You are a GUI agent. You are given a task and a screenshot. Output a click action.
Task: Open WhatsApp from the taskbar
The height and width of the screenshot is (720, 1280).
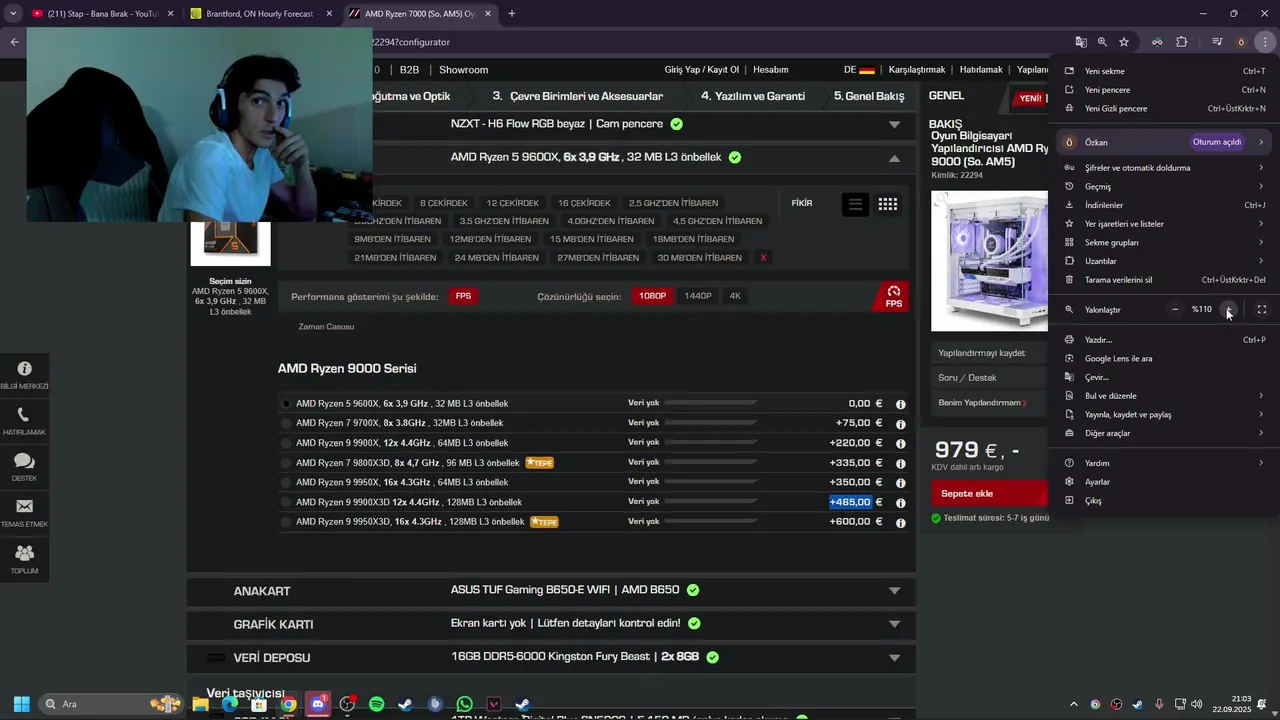pos(464,704)
